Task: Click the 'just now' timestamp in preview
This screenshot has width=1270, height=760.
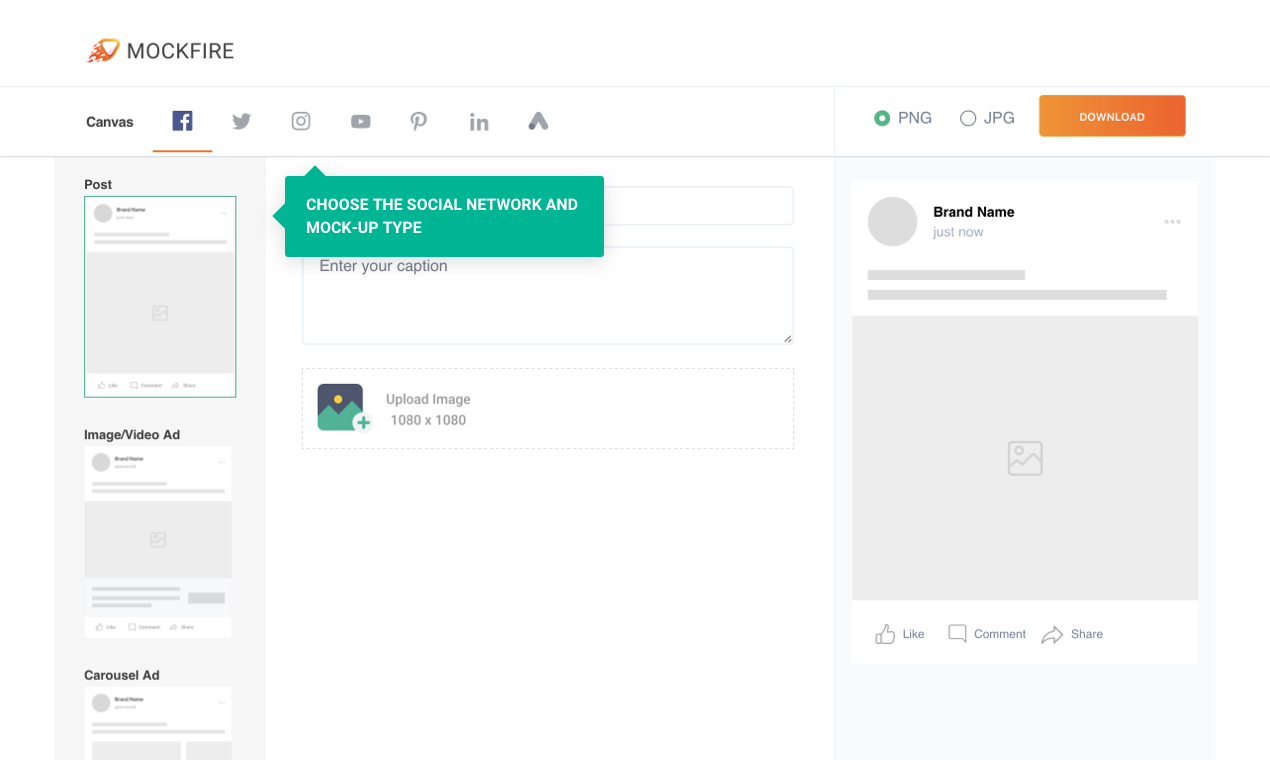Action: (x=958, y=232)
